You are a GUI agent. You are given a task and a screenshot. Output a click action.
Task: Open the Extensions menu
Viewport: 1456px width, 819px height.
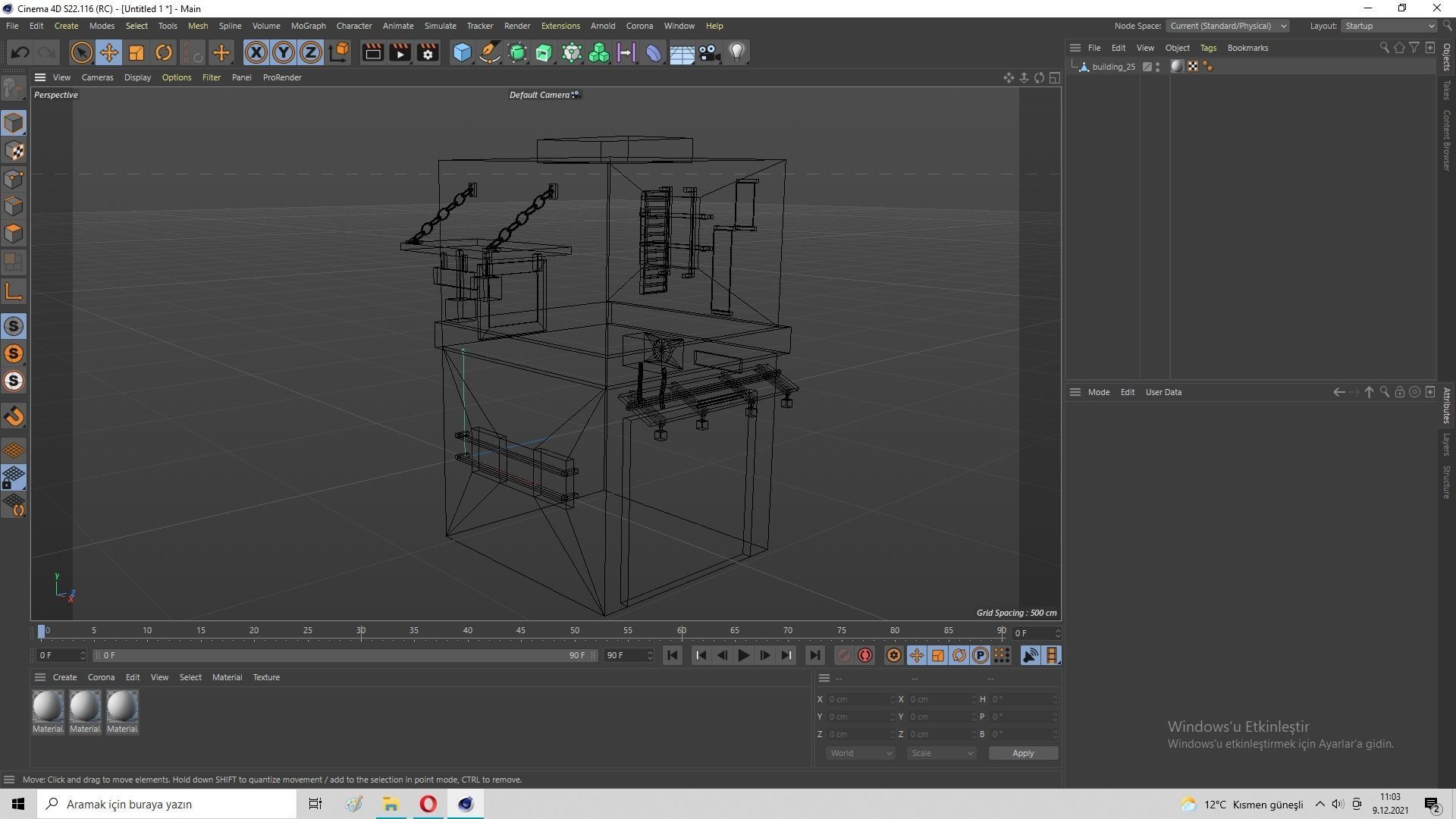click(560, 26)
